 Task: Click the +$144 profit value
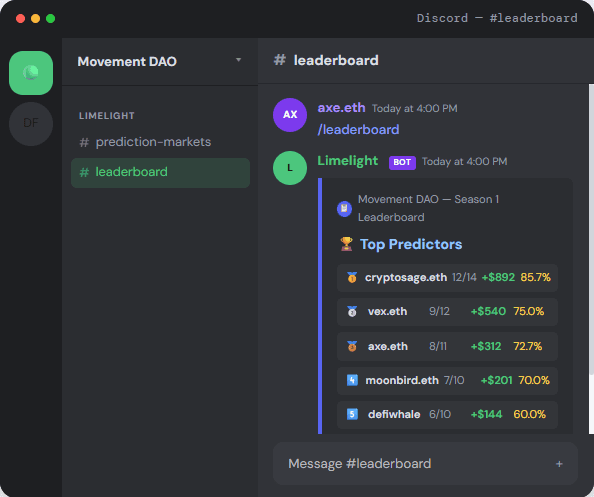(486, 414)
